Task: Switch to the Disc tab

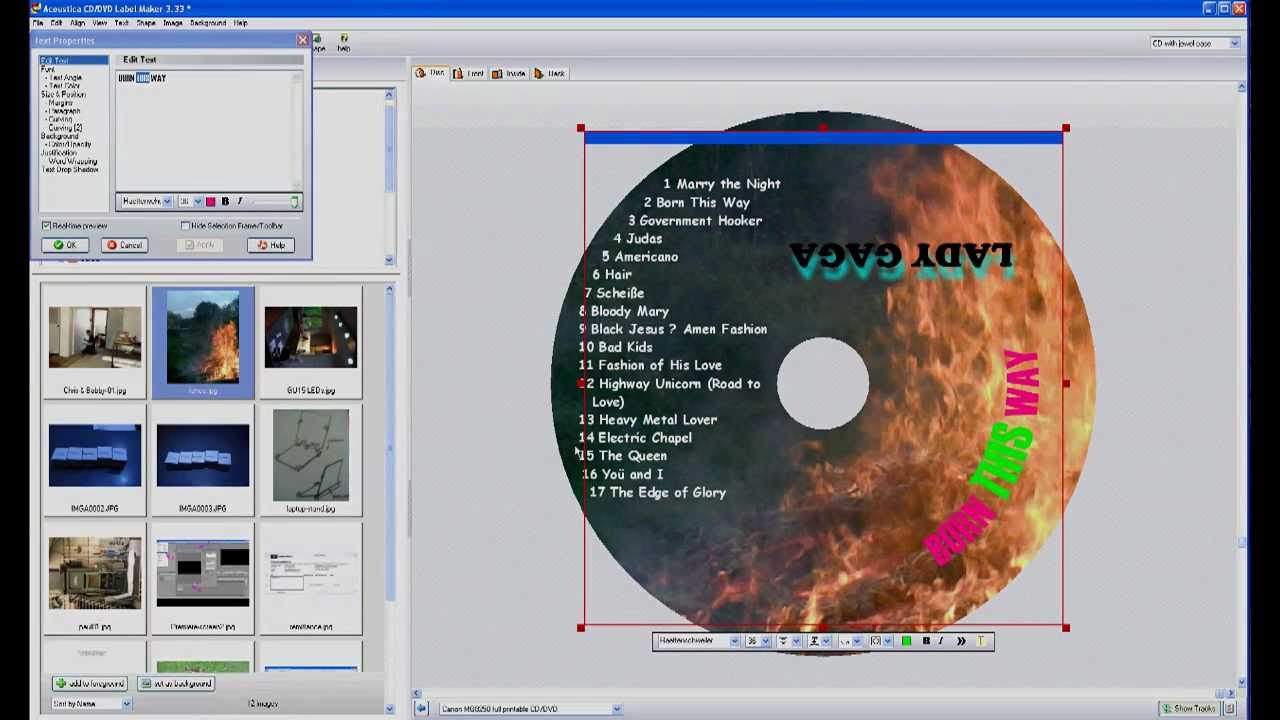Action: [x=430, y=73]
